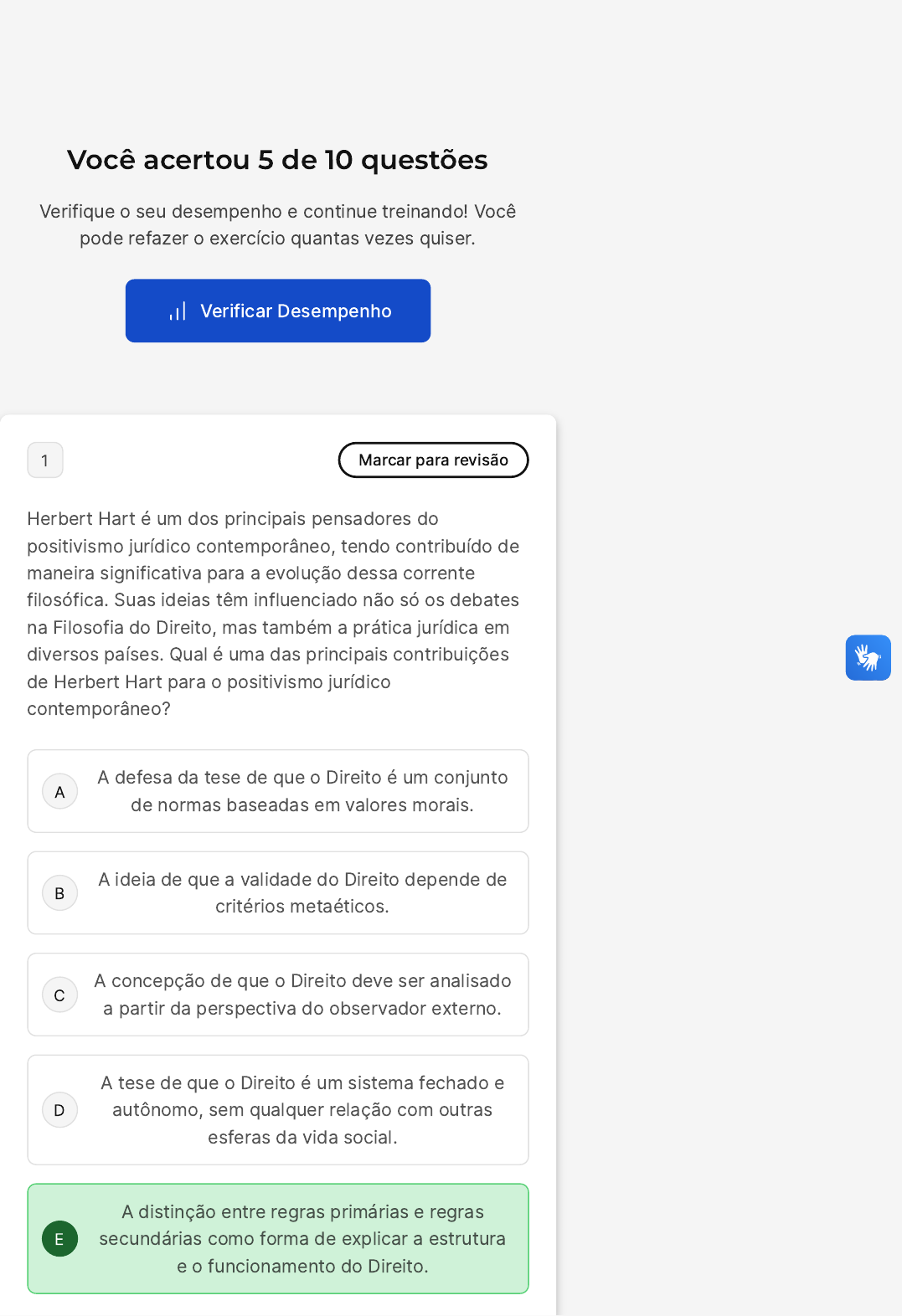
Task: Click the text 'esferas da vida social'
Action: click(x=301, y=1138)
